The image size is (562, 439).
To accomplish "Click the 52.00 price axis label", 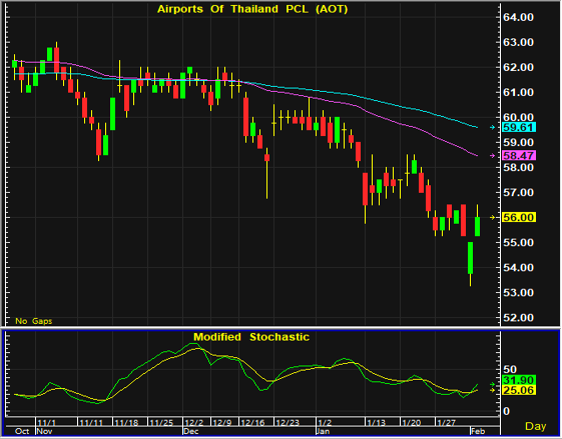I will click(x=518, y=318).
